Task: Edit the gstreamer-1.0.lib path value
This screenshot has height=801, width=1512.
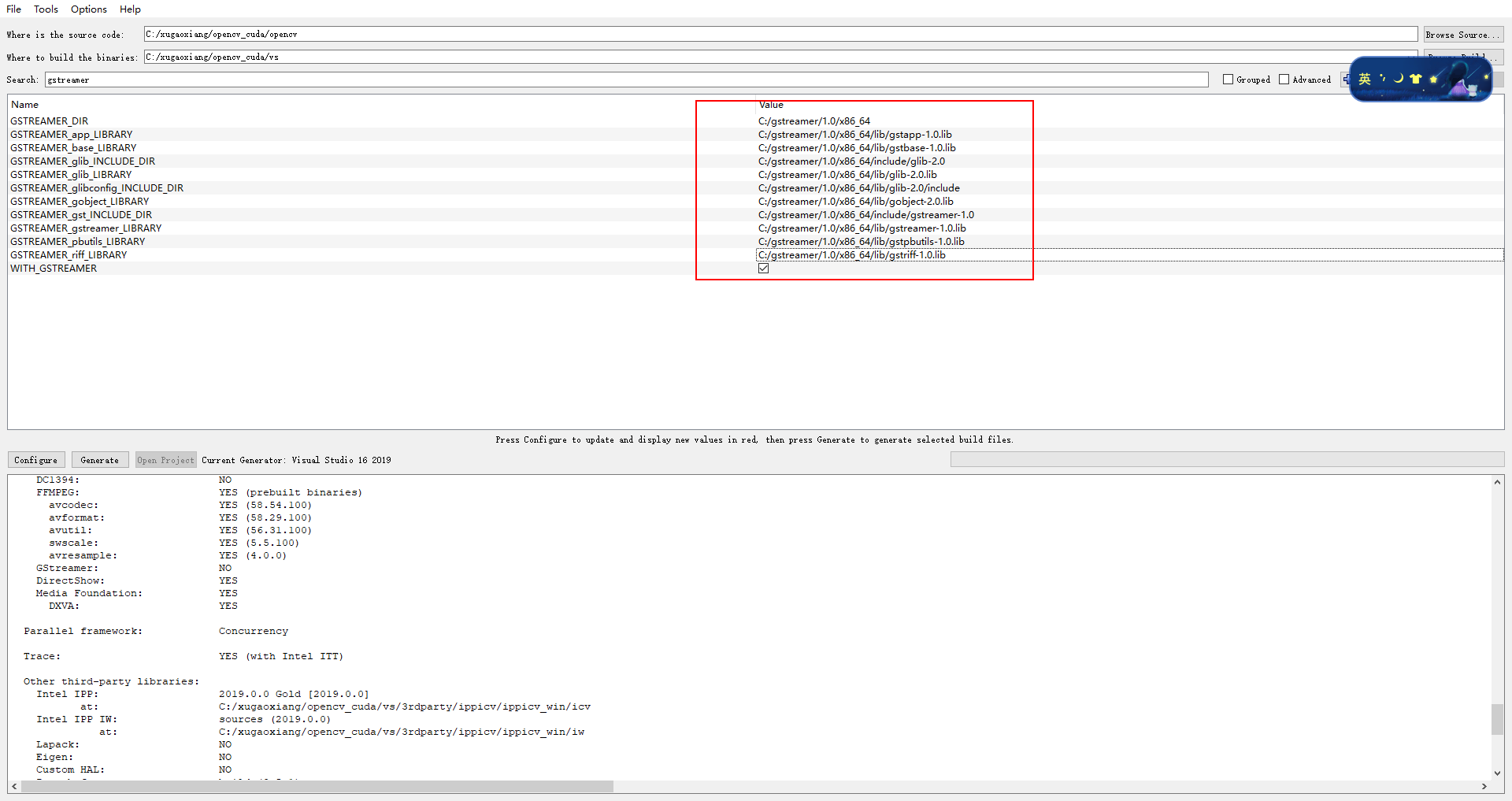Action: [x=862, y=228]
